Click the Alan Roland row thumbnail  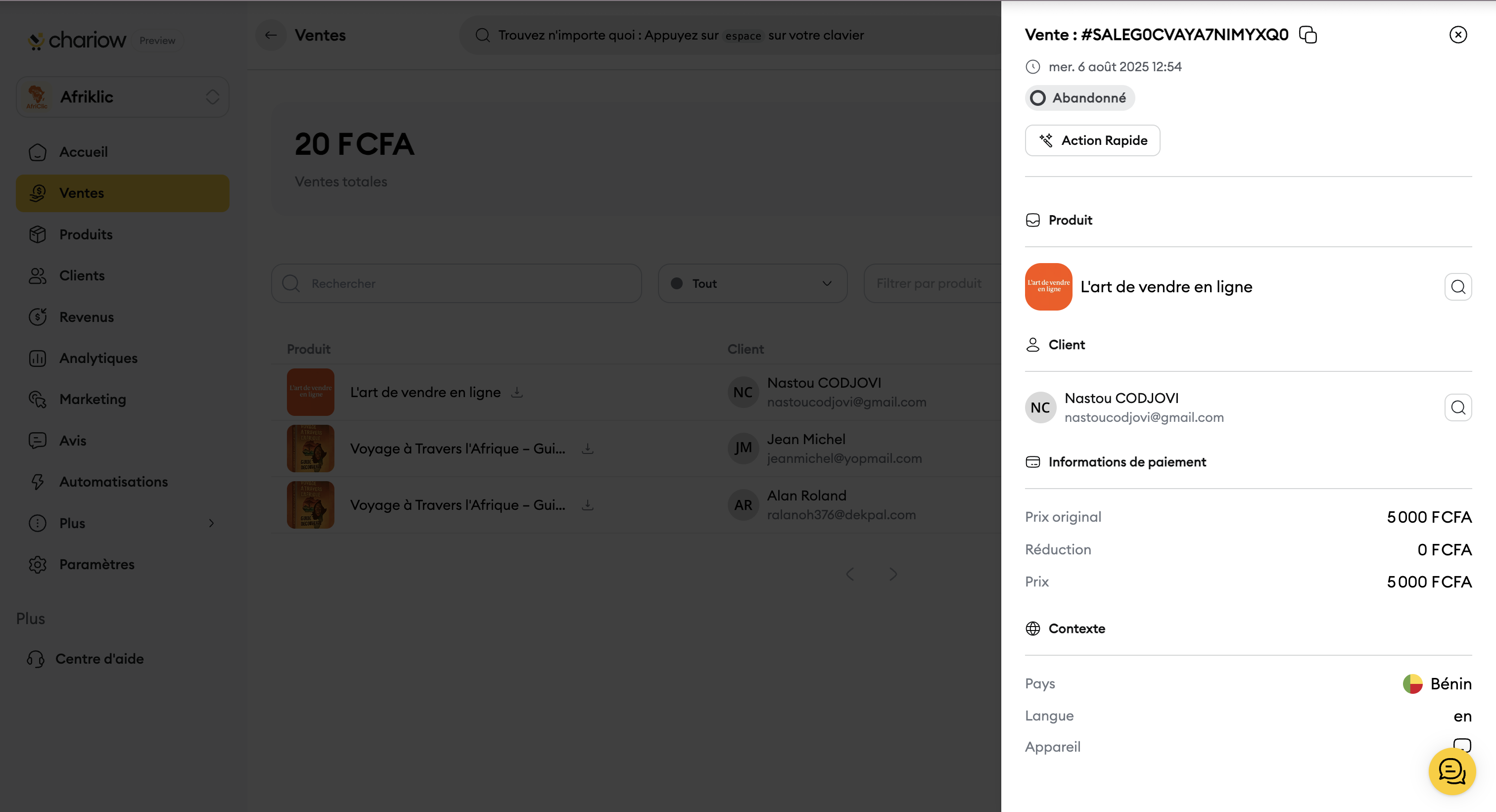point(311,505)
